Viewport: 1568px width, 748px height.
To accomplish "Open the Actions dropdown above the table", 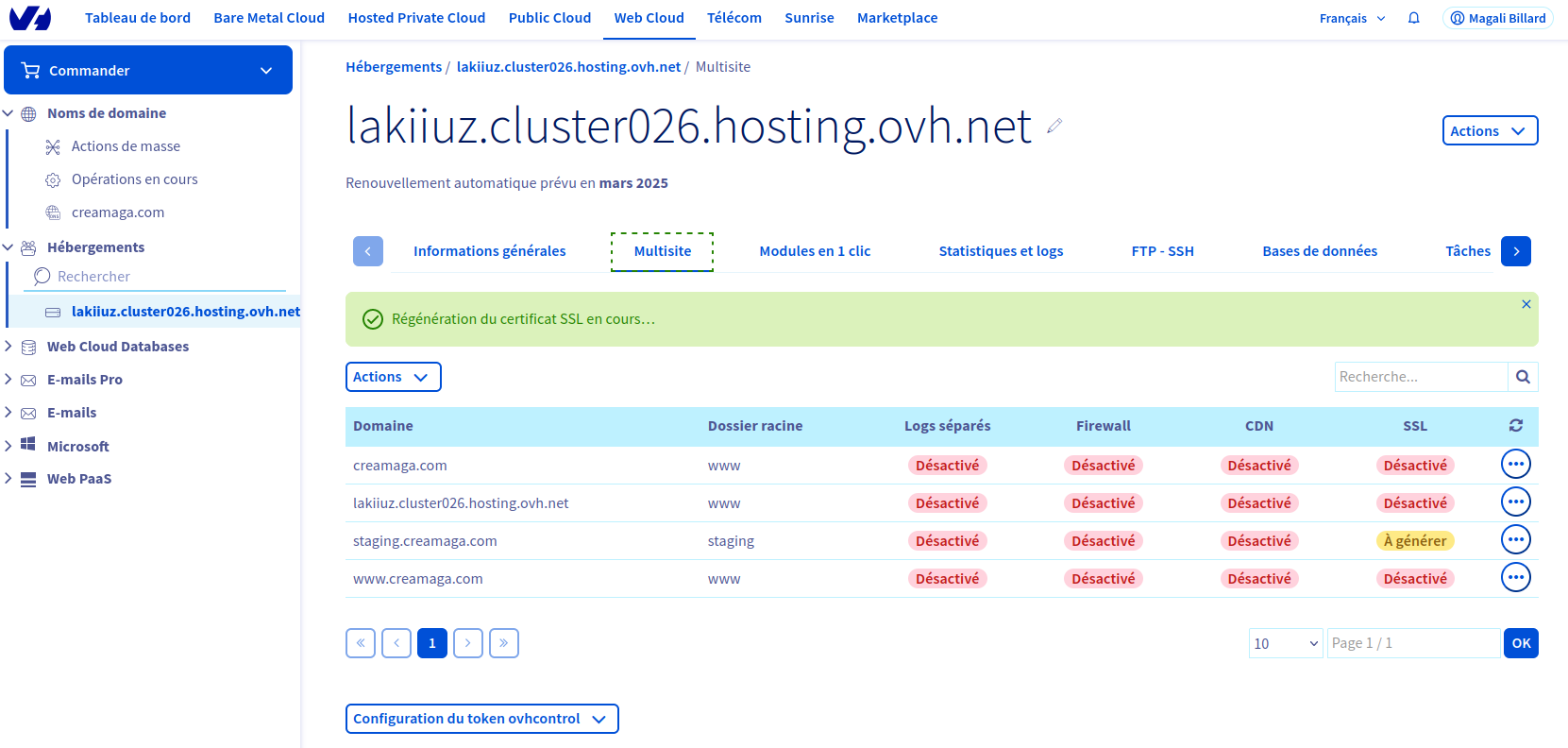I will [x=393, y=377].
